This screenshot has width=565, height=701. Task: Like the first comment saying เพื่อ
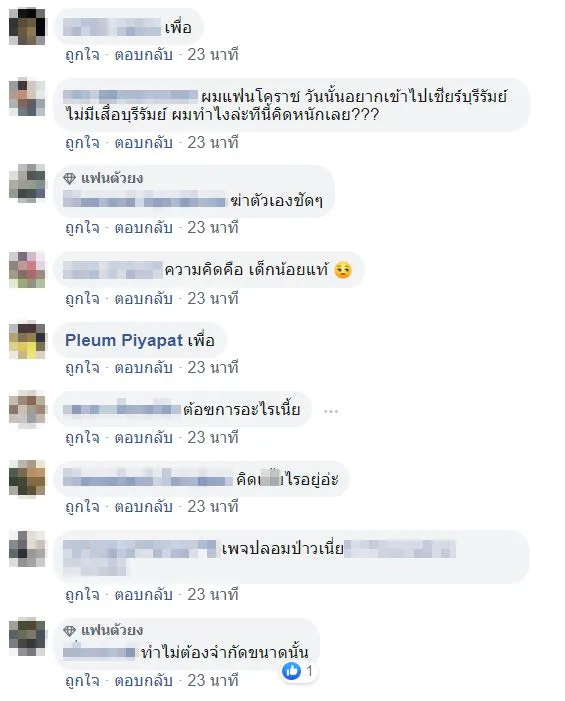[82, 55]
